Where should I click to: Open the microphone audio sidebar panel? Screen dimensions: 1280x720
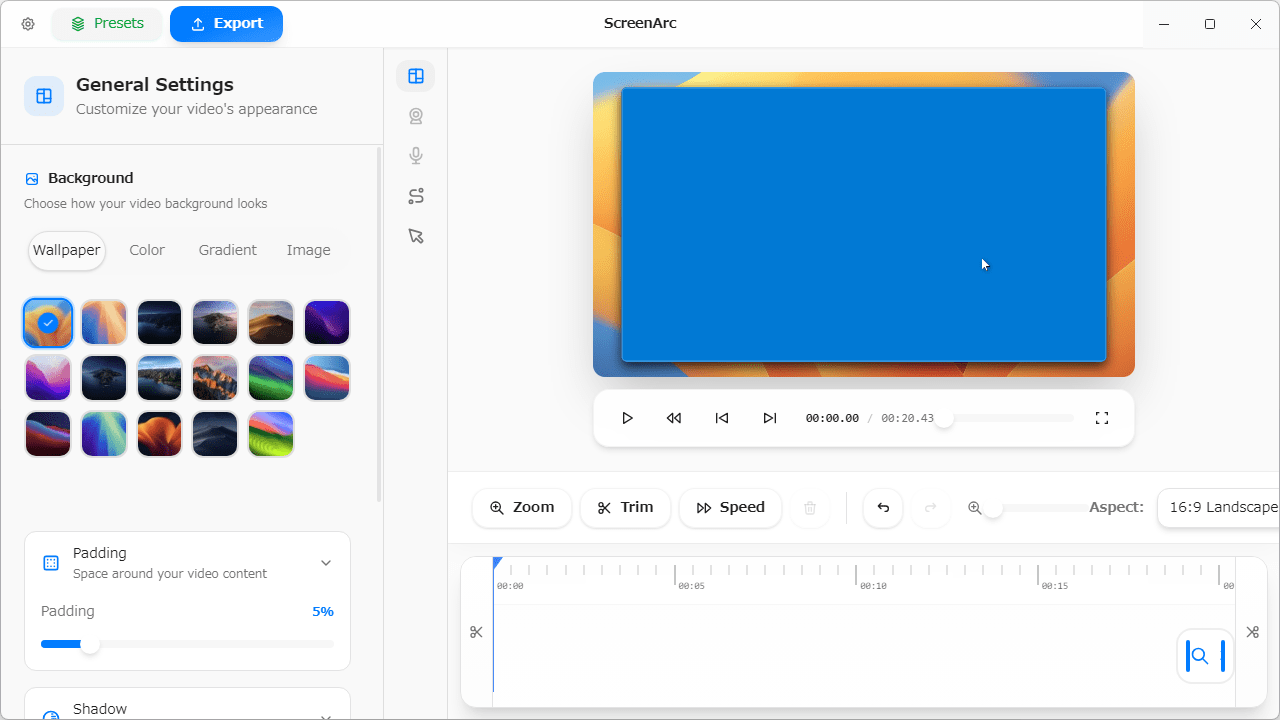point(416,156)
